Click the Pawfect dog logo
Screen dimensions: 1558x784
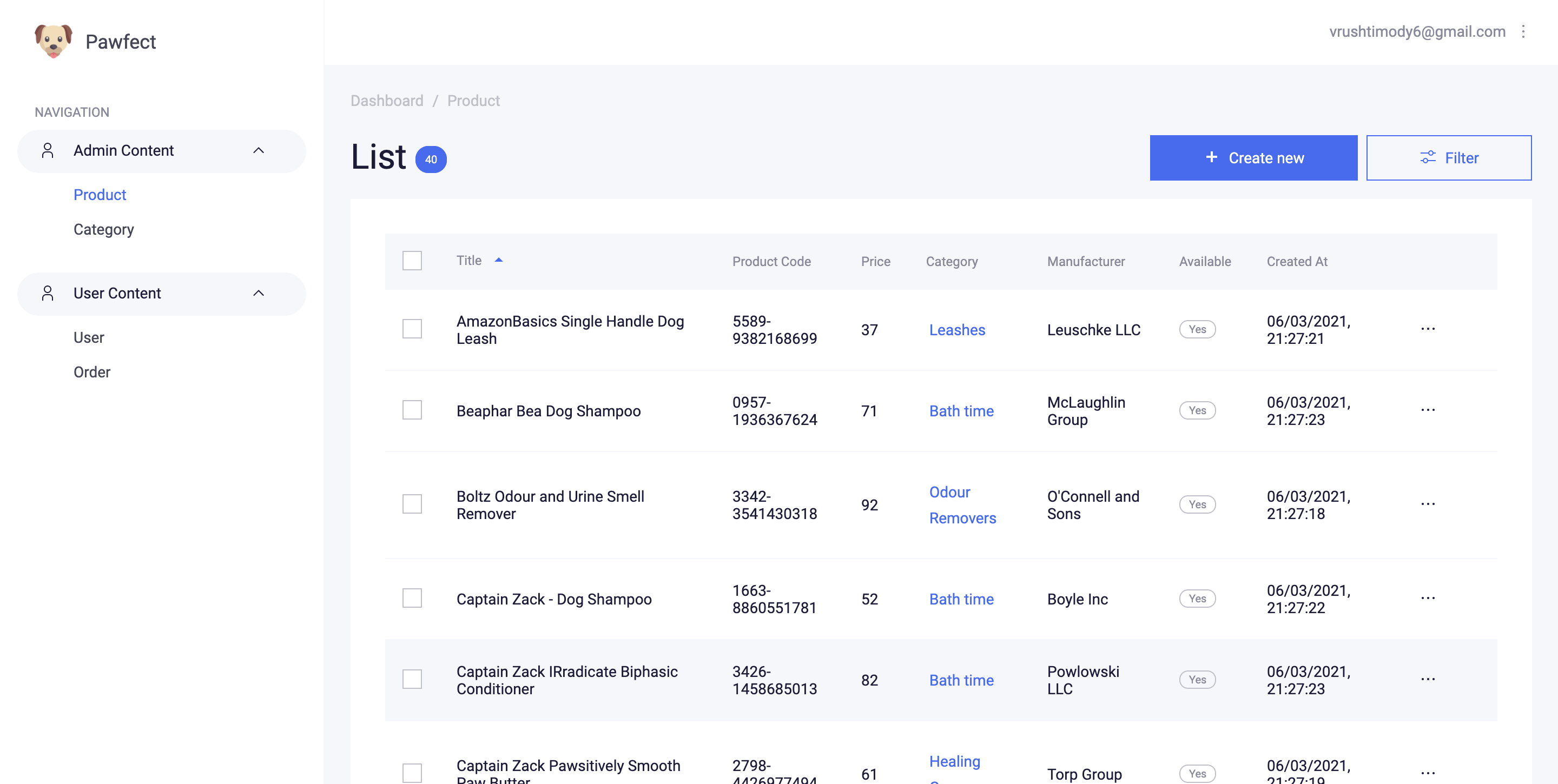point(53,41)
